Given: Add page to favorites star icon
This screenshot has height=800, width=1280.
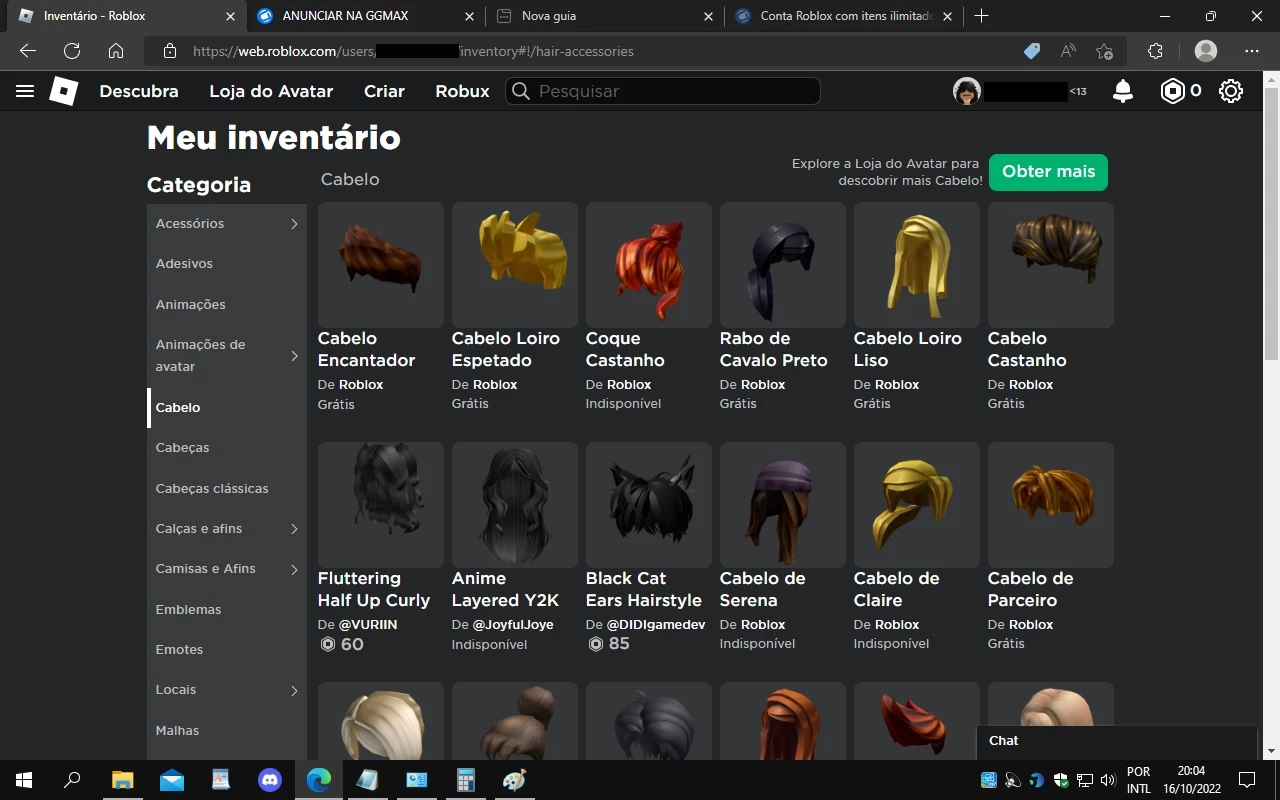Looking at the screenshot, I should click(x=1104, y=51).
